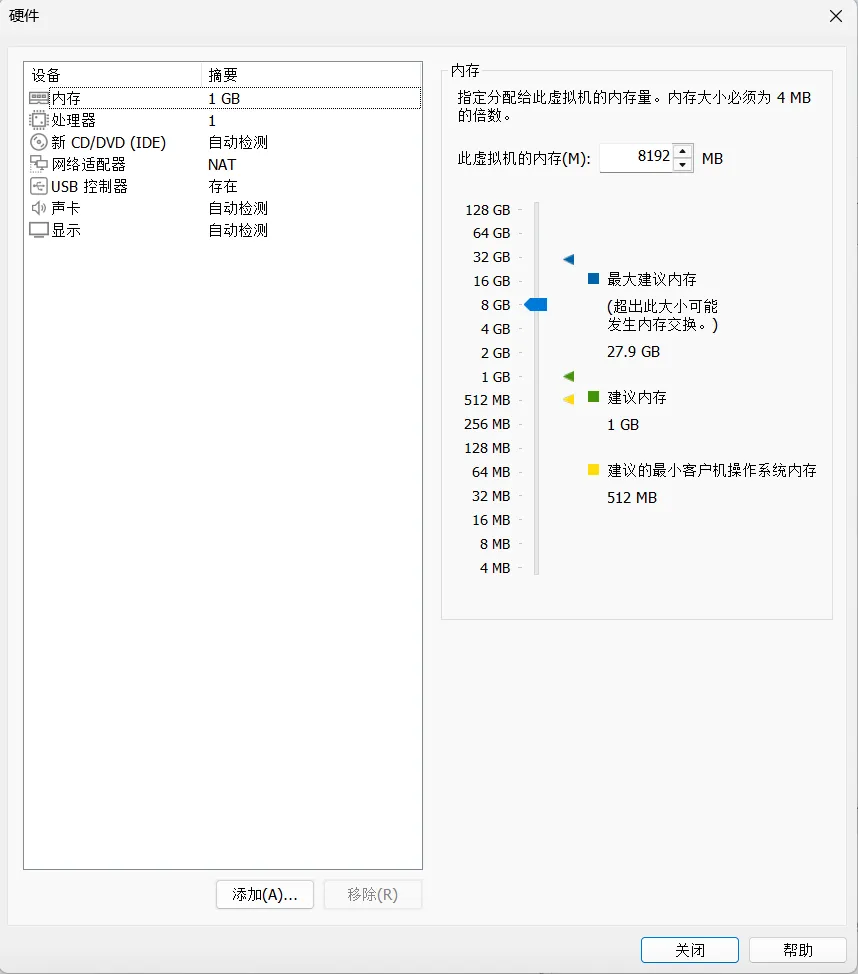This screenshot has height=974, width=858.
Task: Click the 移除(R) button
Action: click(373, 894)
